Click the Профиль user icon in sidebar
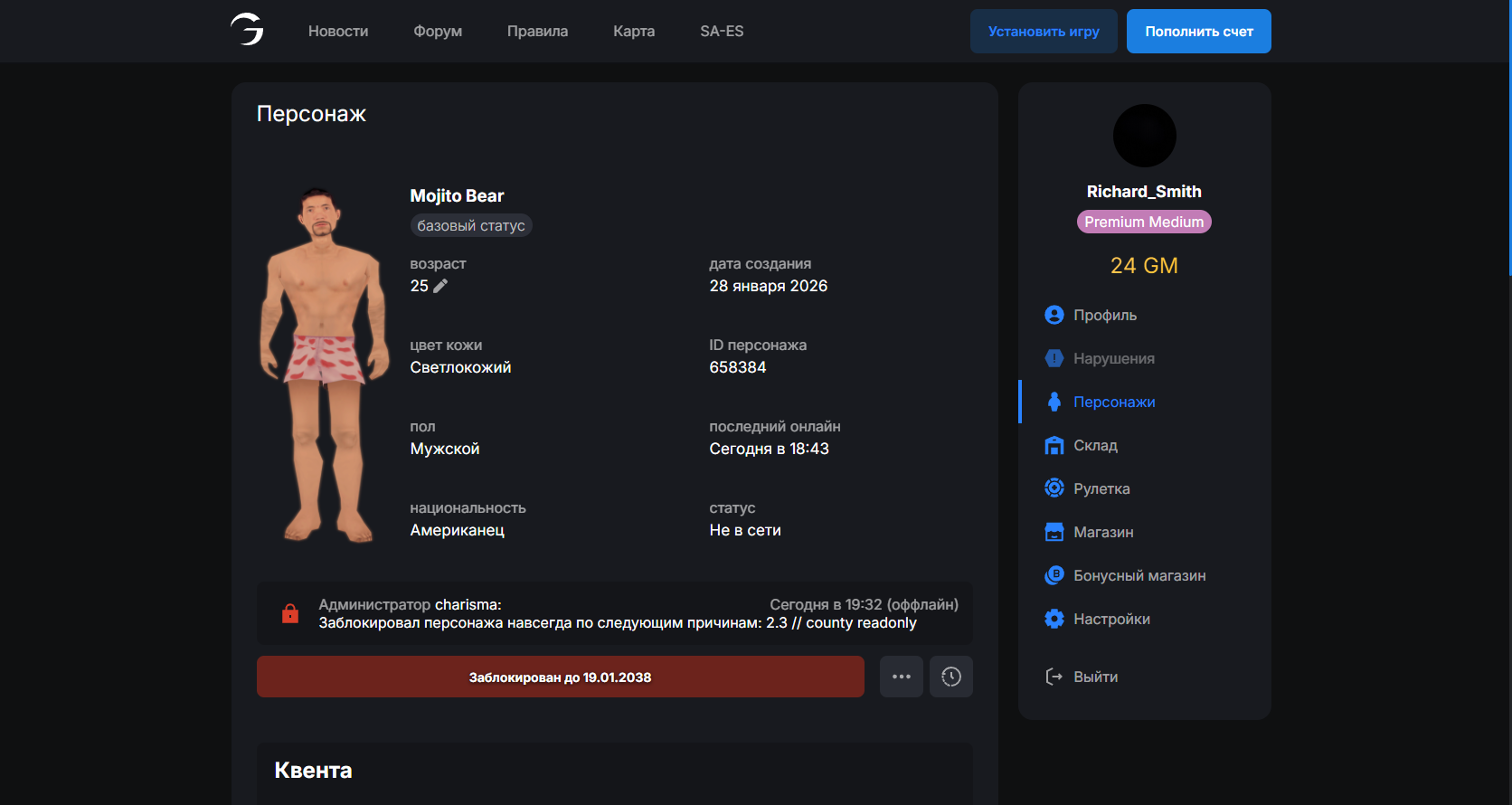 (x=1054, y=315)
